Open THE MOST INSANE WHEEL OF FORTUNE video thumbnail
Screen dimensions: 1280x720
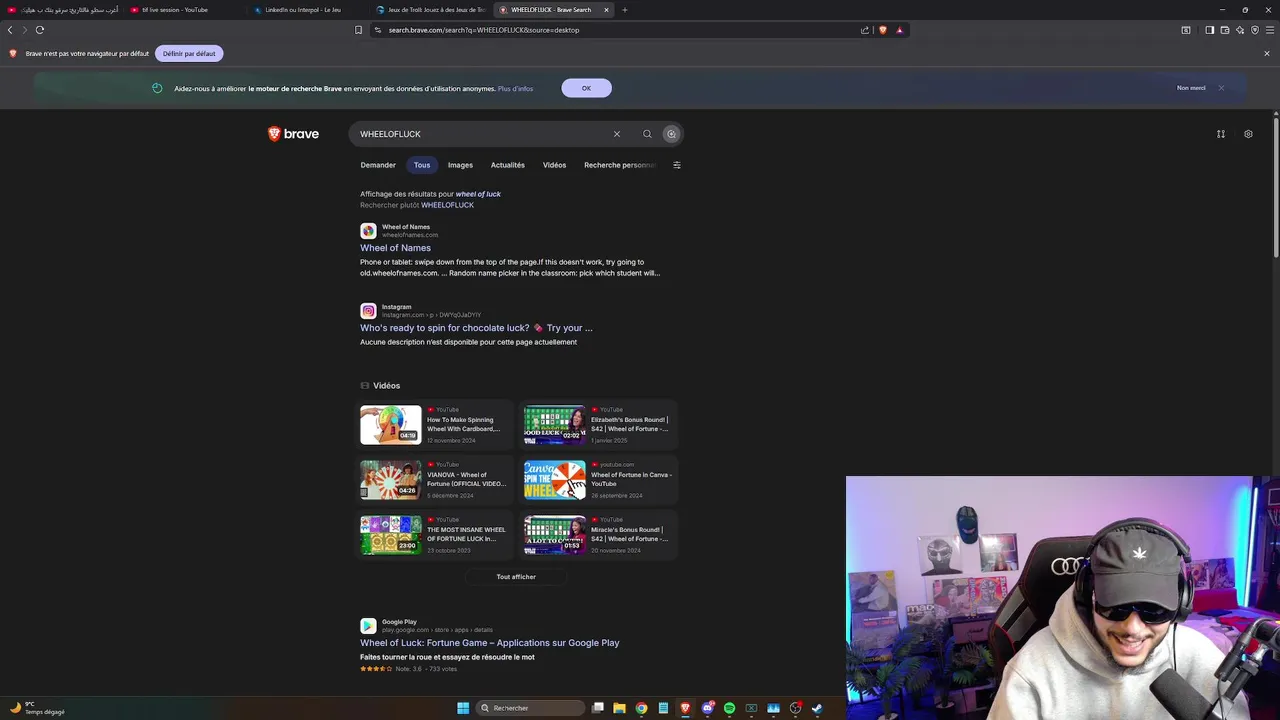391,535
